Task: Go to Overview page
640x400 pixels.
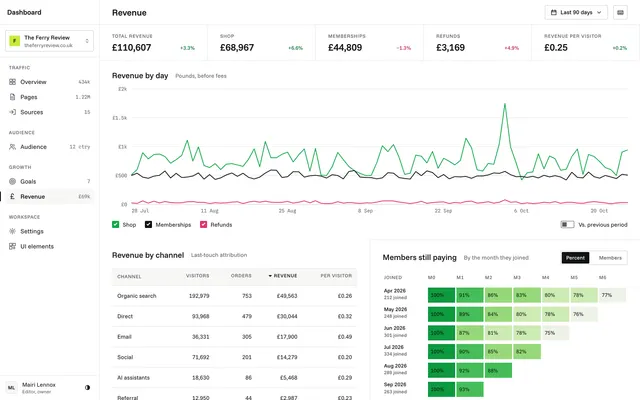Action: pos(49,82)
